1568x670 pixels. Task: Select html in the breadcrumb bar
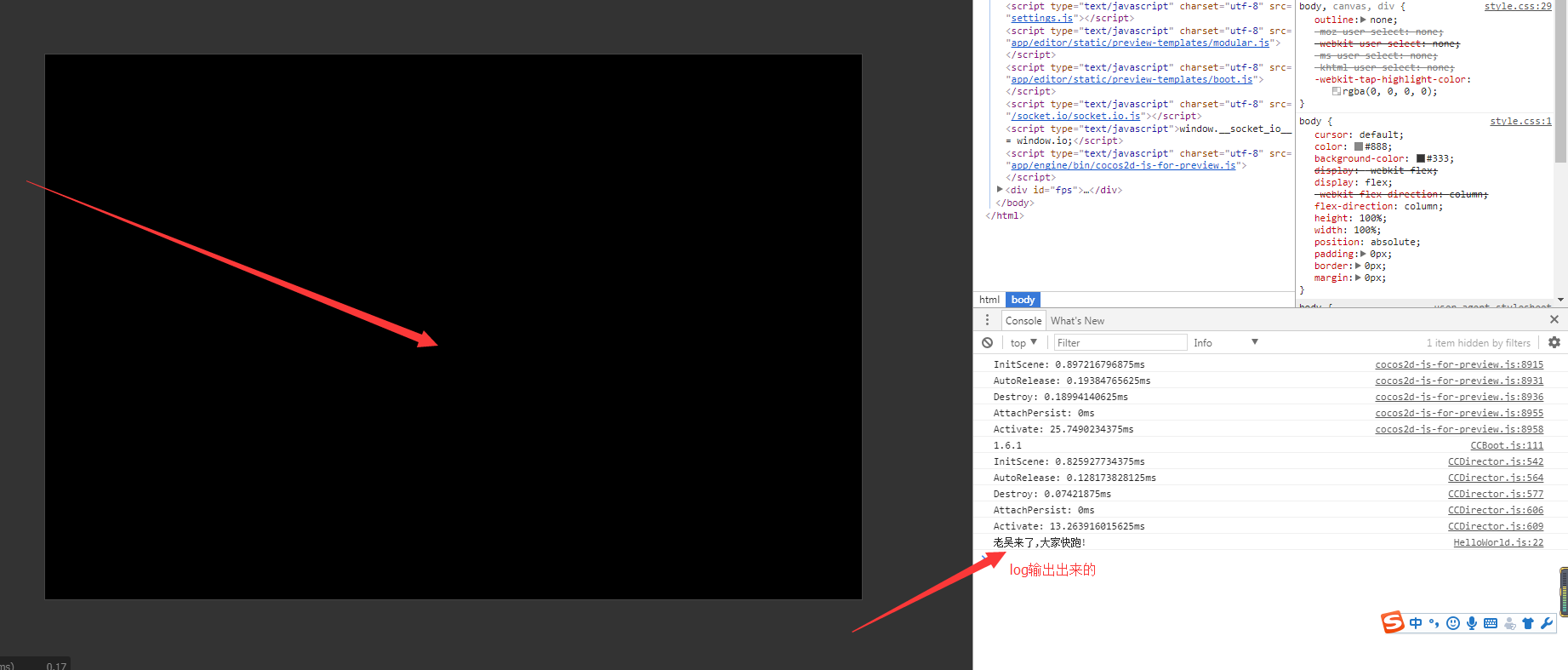[989, 300]
